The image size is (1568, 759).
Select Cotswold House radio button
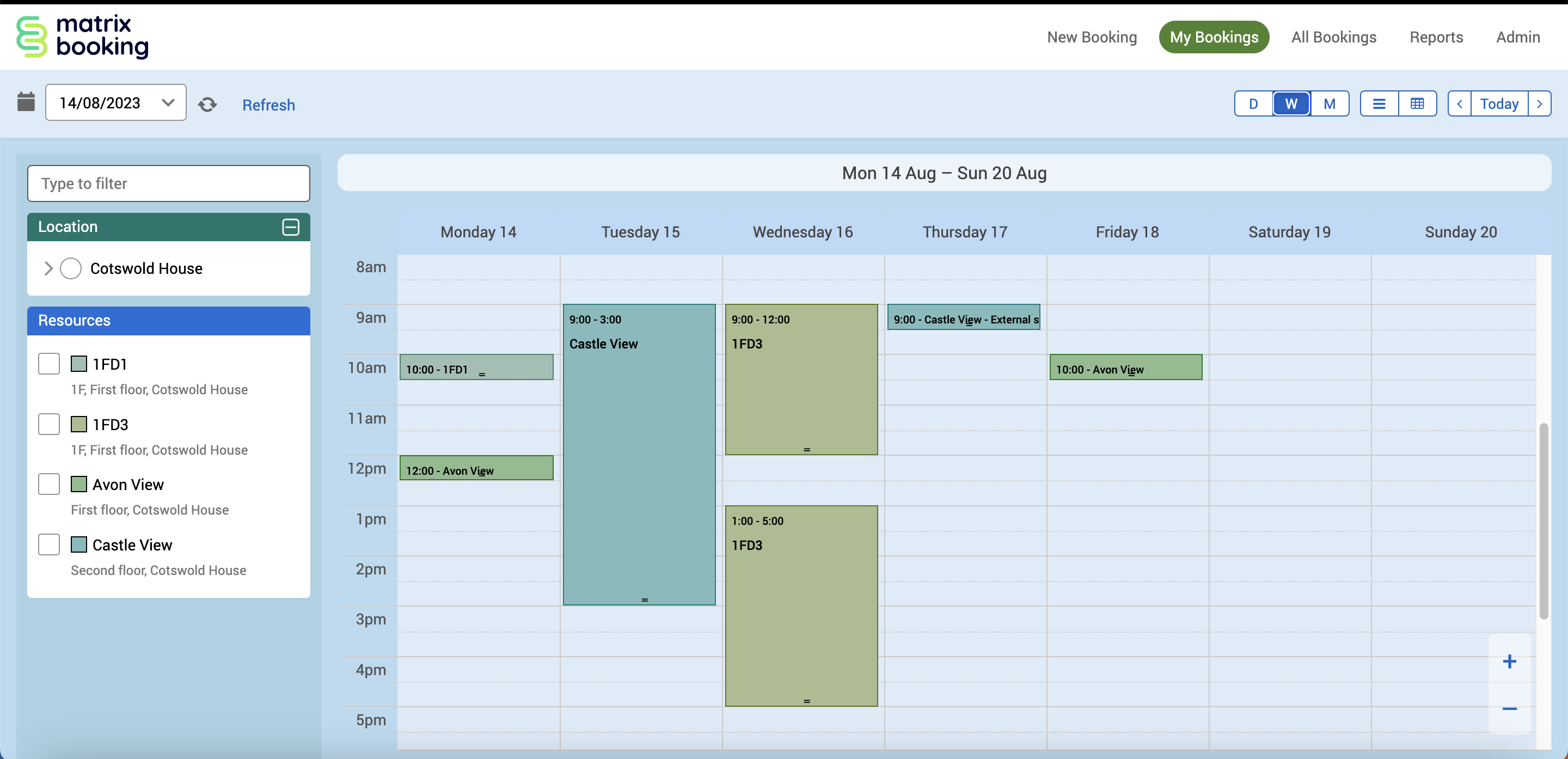(x=71, y=268)
